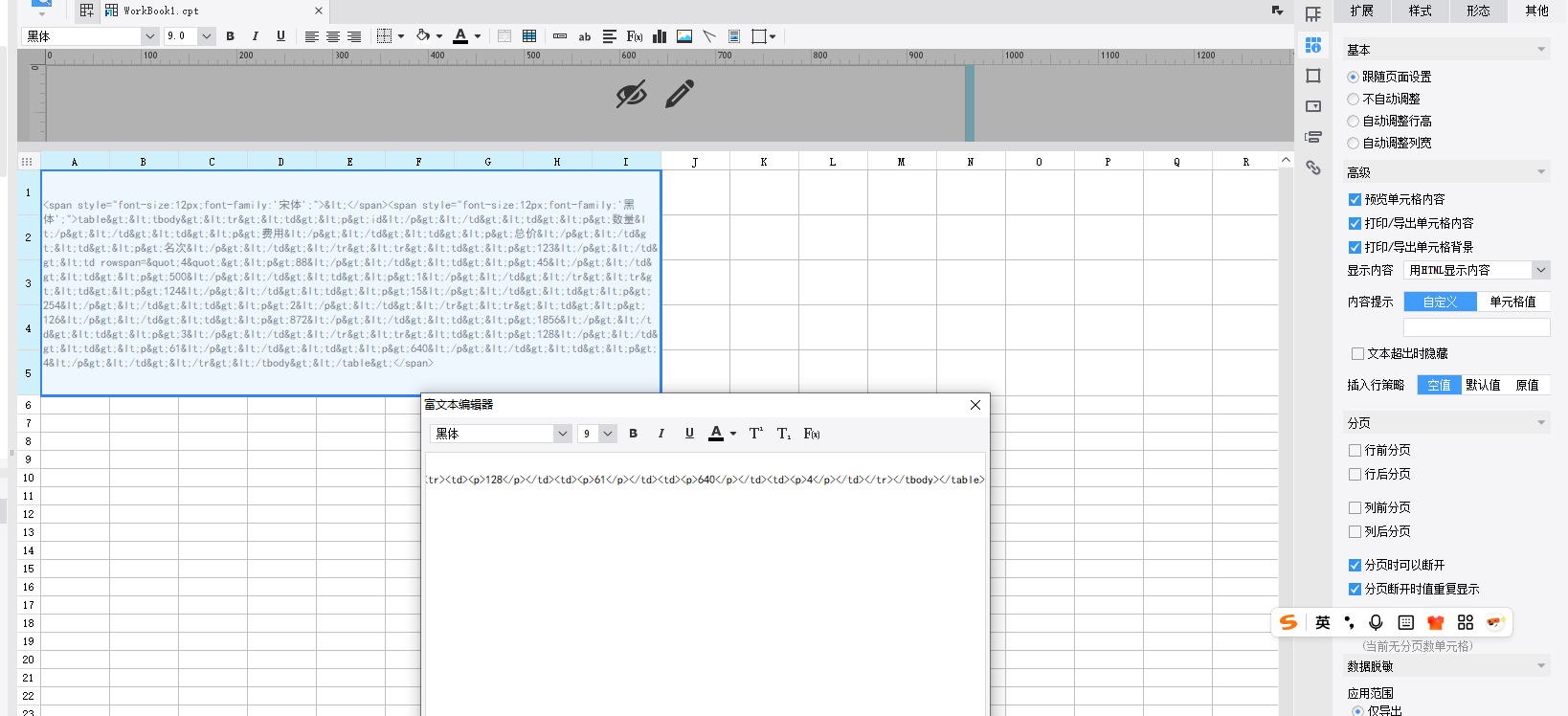The image size is (1568, 716).
Task: Open hyperlink settings in right sidebar
Action: [x=1313, y=168]
